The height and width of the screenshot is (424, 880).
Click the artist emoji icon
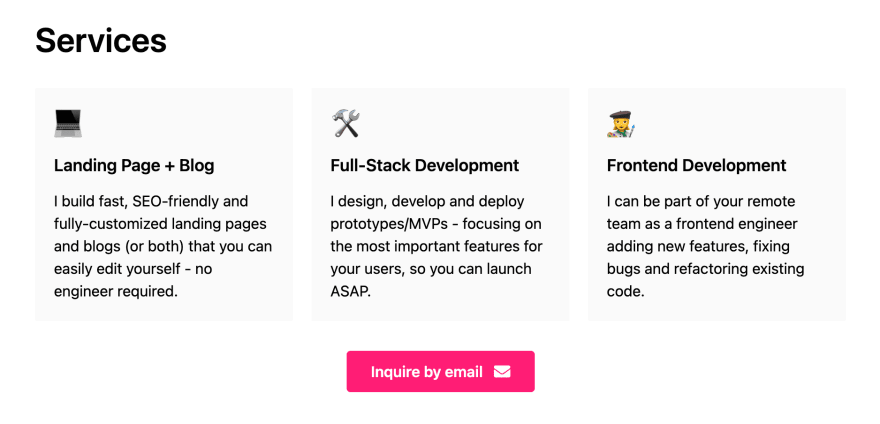621,124
